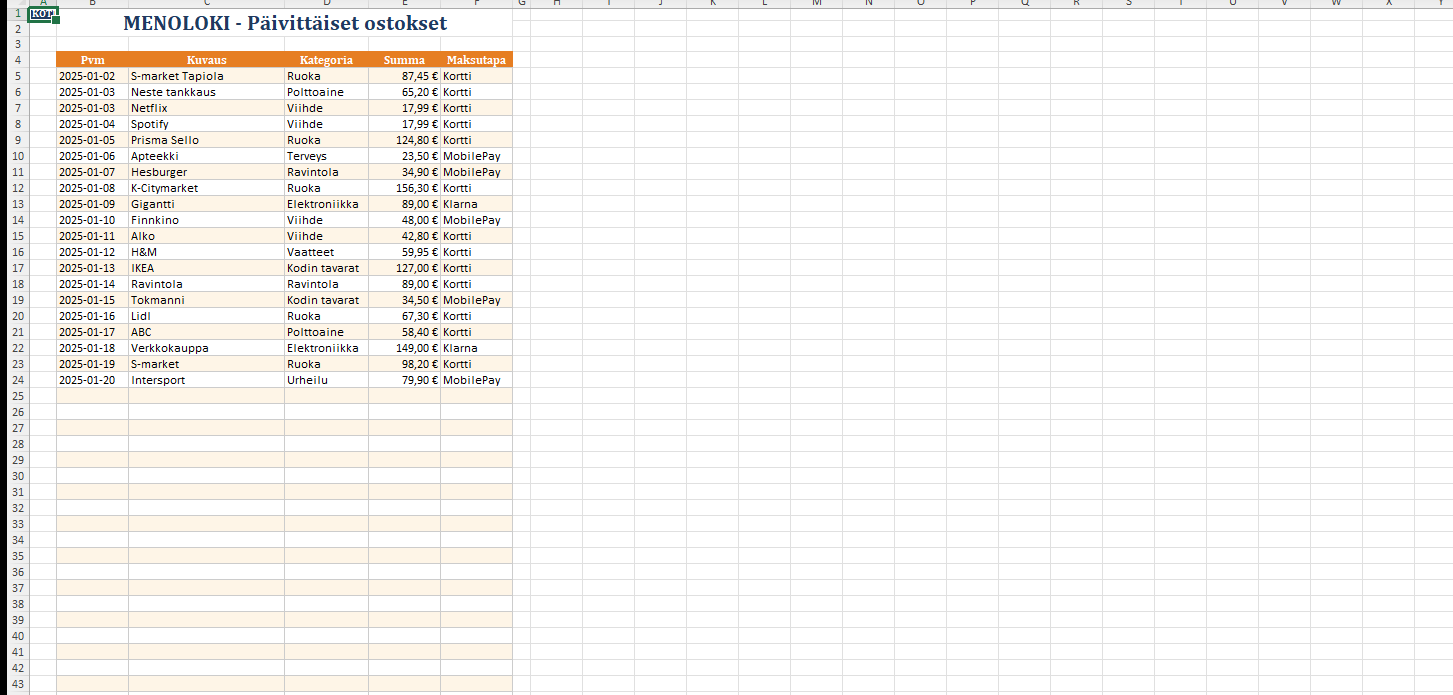1453x695 pixels.
Task: Click the row 24 header
Action: pyautogui.click(x=17, y=380)
